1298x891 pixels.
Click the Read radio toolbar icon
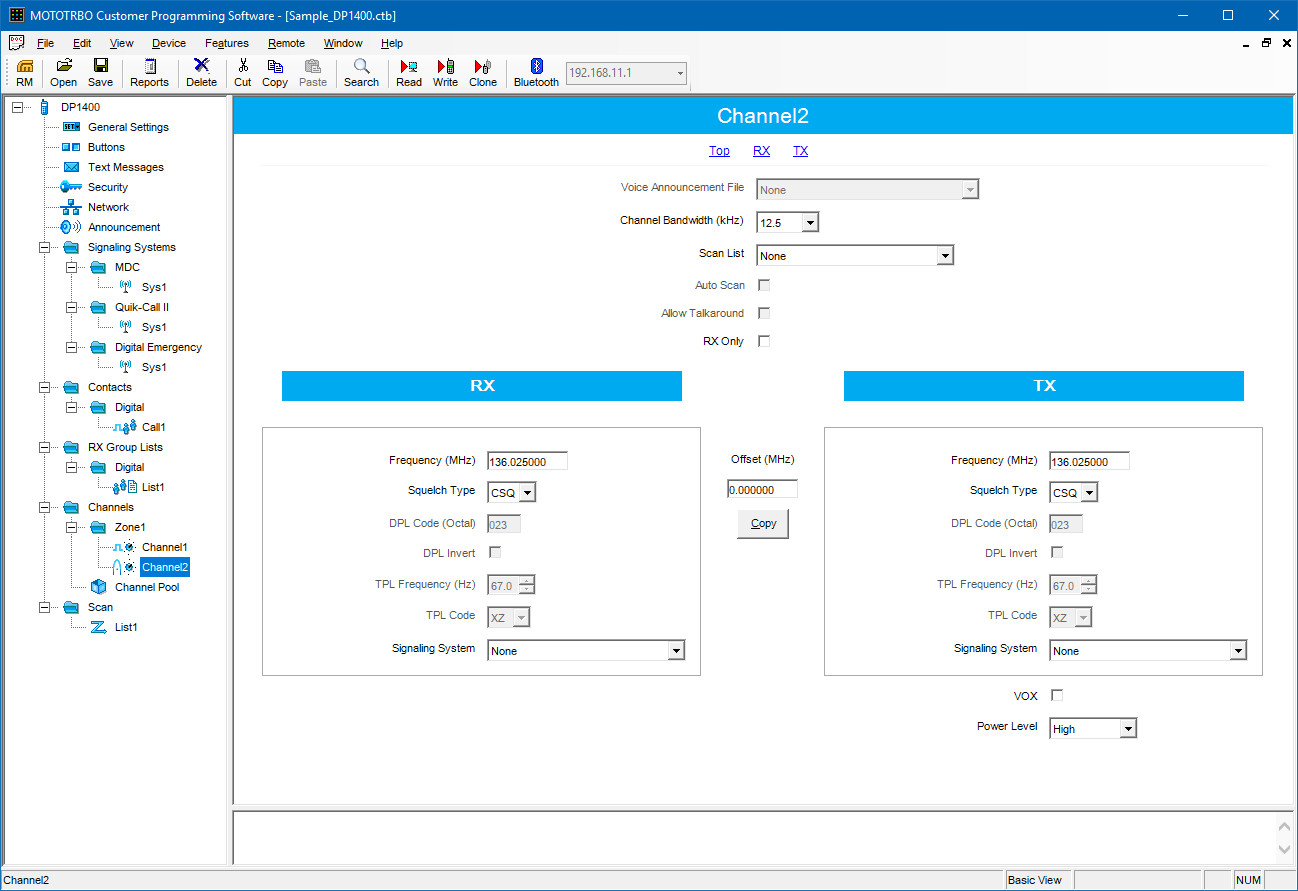(409, 73)
